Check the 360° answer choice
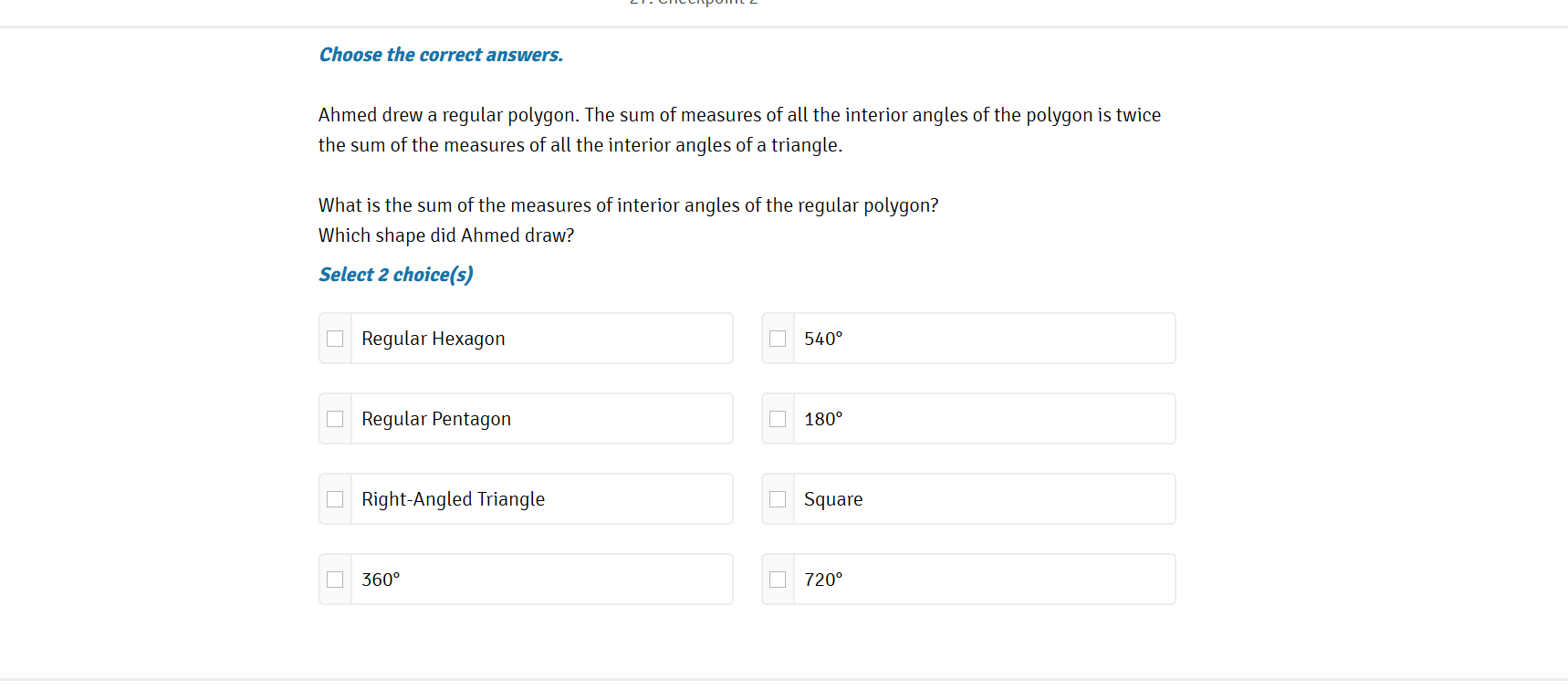1568x690 pixels. tap(335, 579)
